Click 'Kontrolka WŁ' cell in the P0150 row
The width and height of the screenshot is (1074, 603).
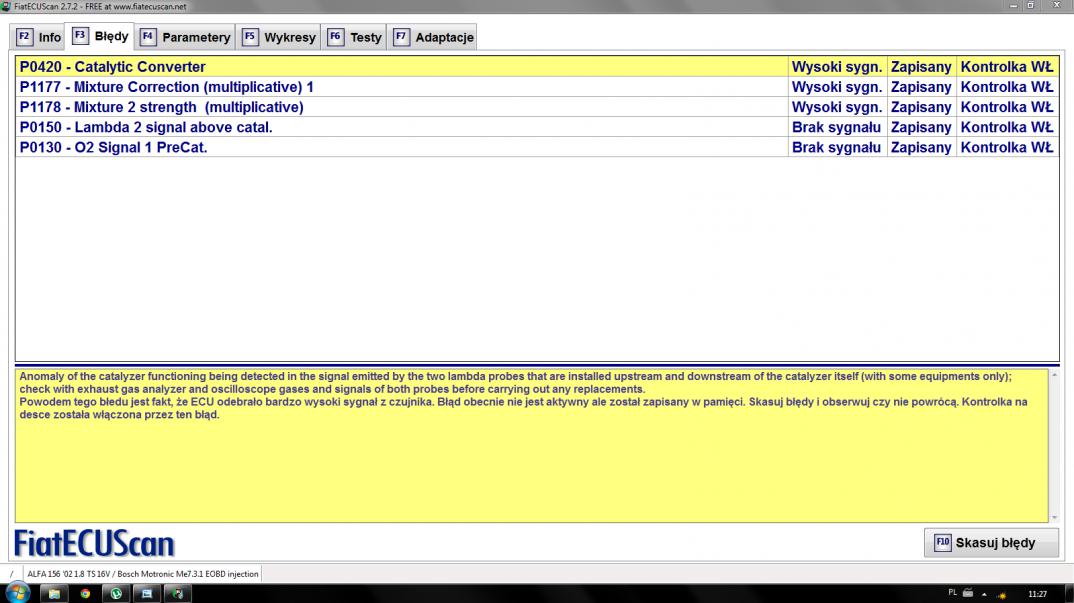(x=1008, y=127)
